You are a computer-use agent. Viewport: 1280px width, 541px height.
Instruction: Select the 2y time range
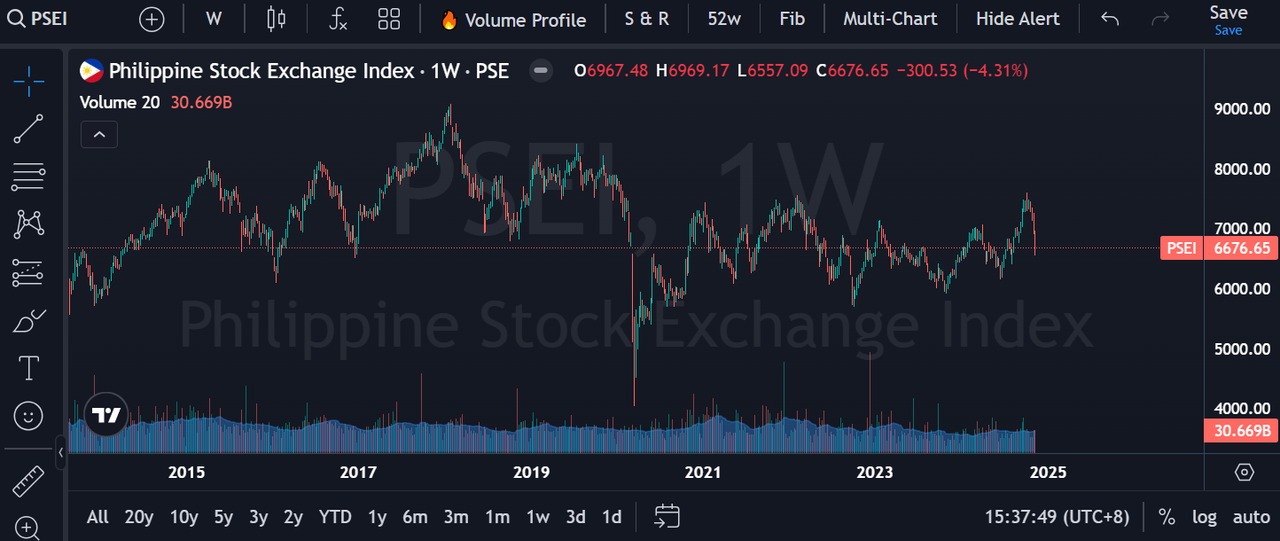point(293,517)
